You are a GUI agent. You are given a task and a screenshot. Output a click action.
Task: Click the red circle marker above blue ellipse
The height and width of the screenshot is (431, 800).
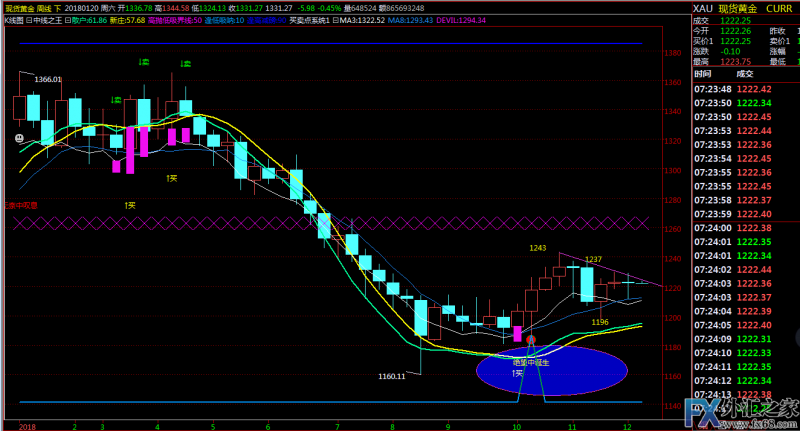tap(532, 341)
